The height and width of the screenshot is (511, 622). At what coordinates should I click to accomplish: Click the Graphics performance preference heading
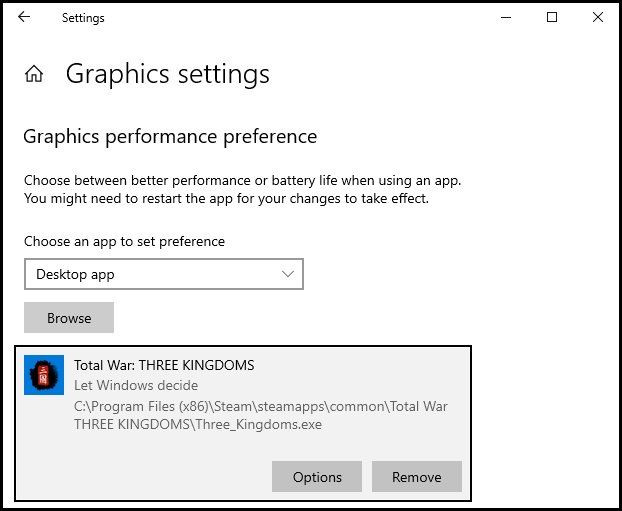pos(170,137)
